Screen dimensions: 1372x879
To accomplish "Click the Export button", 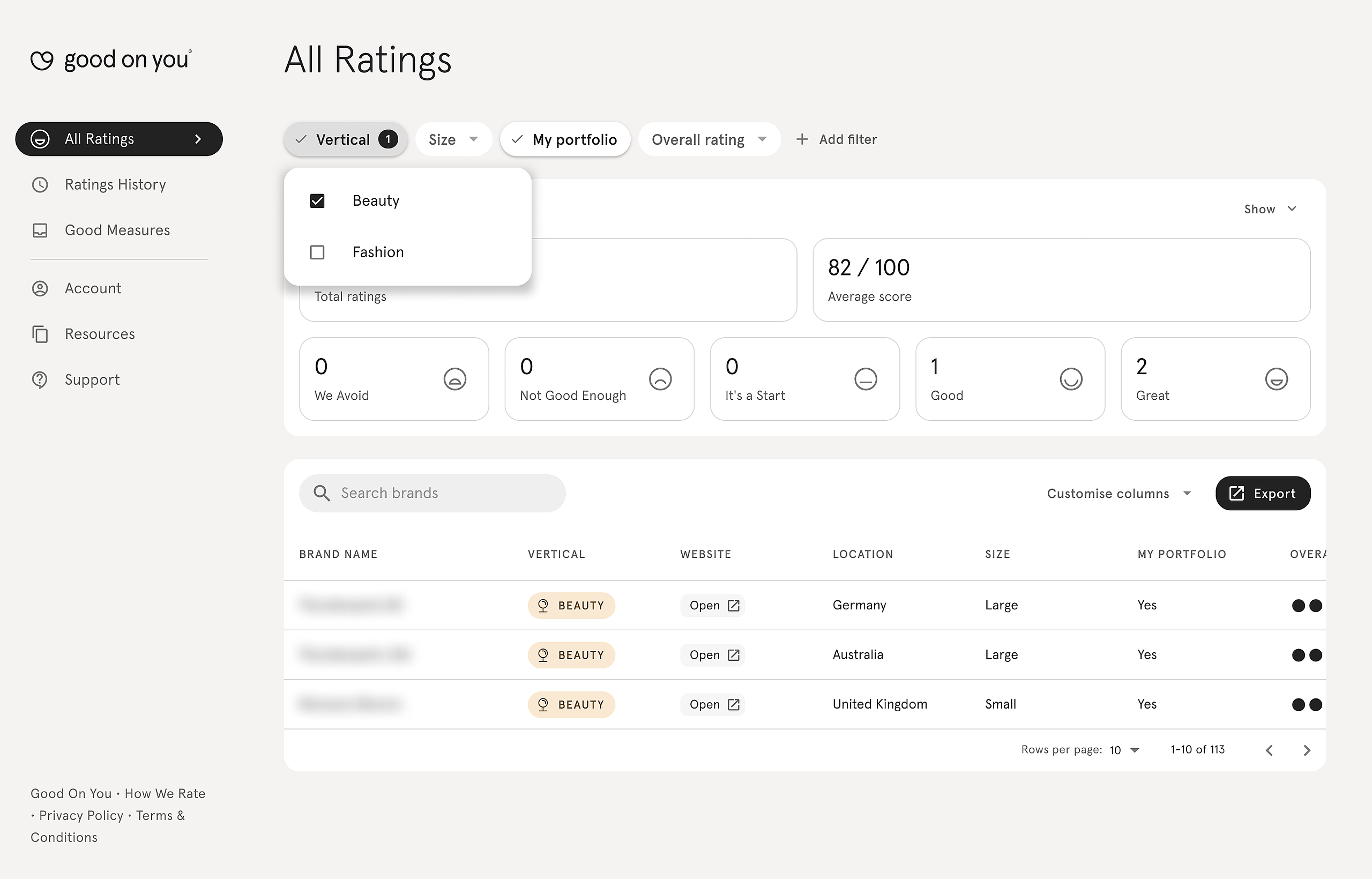I will [x=1263, y=493].
